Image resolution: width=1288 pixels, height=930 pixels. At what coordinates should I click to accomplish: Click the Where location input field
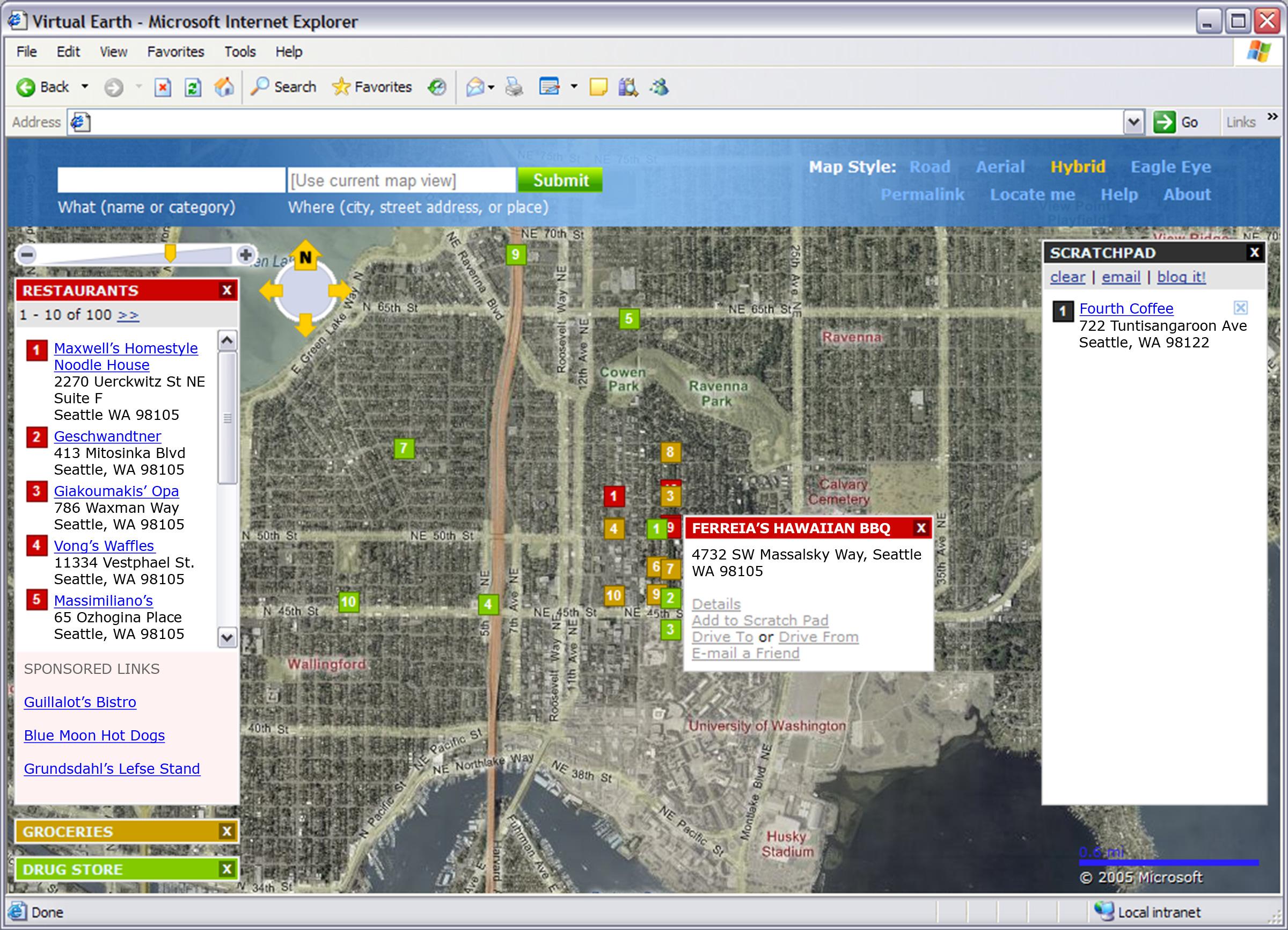tap(401, 180)
